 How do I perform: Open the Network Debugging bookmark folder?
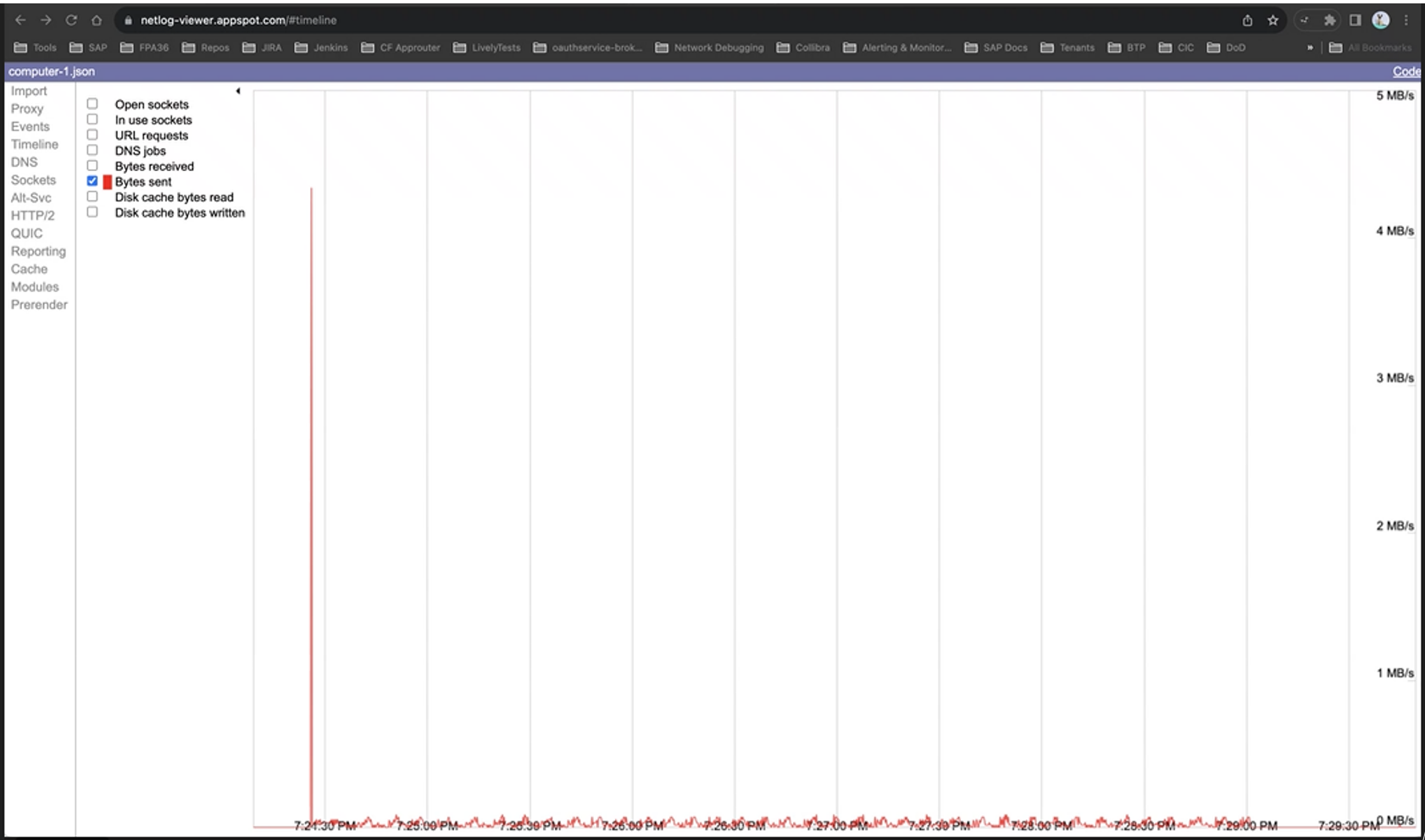click(x=709, y=47)
